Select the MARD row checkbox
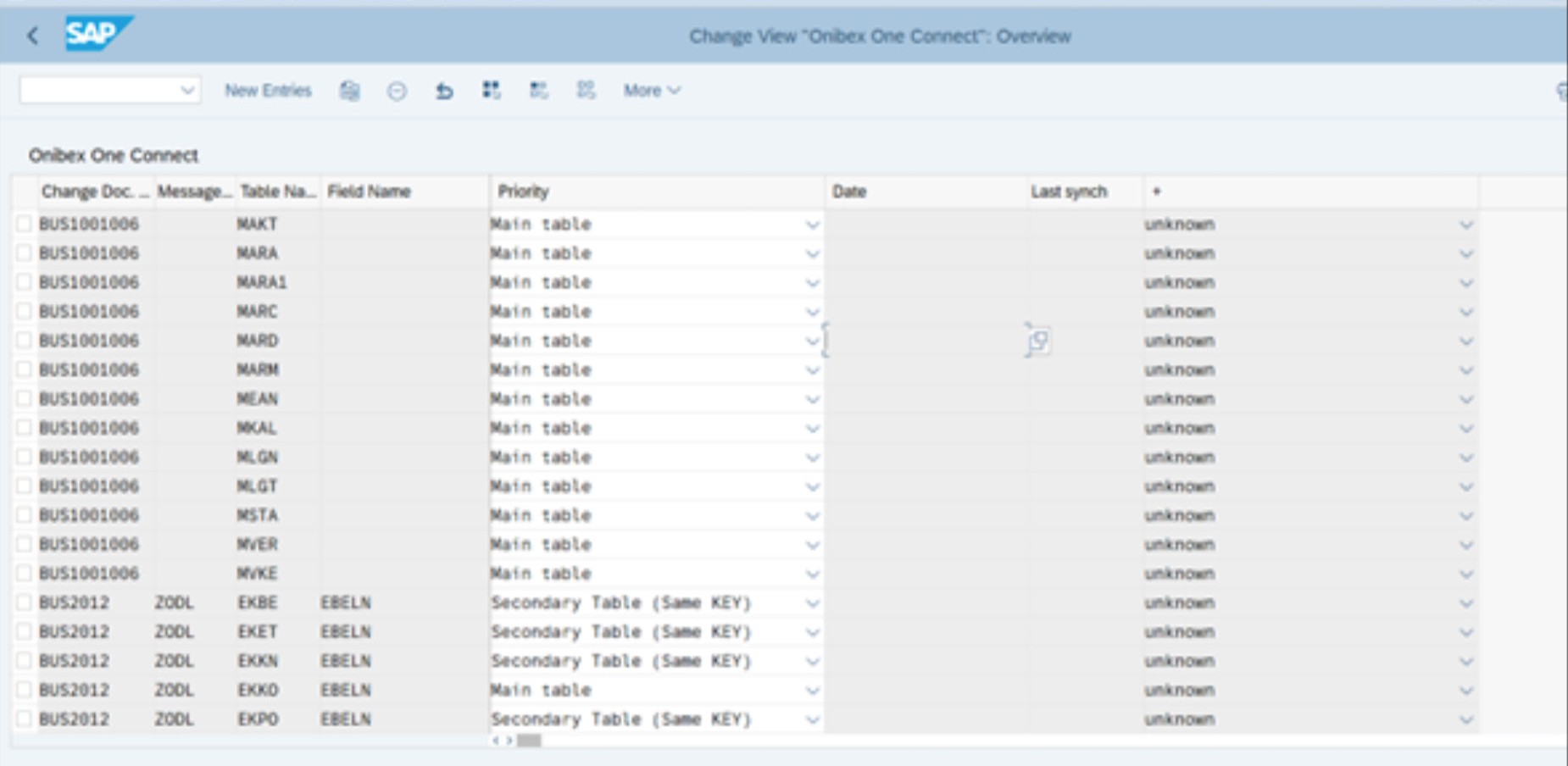This screenshot has width=1568, height=766. [24, 340]
